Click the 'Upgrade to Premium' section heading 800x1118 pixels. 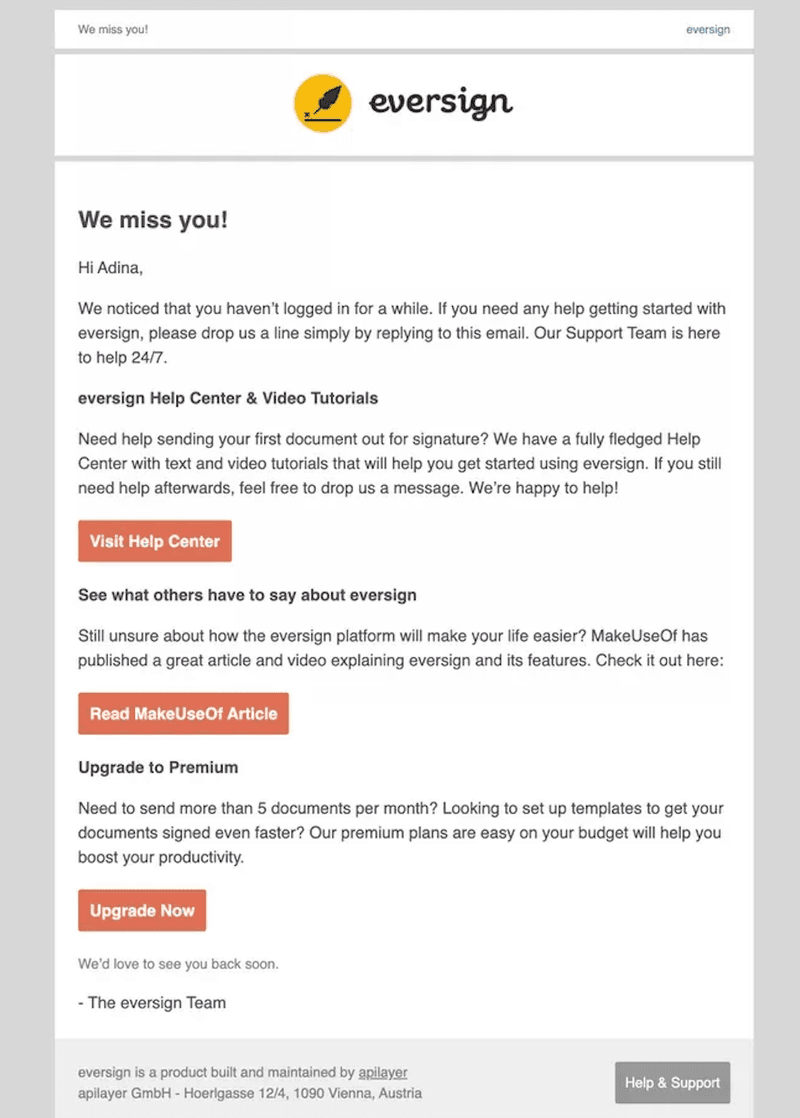point(157,767)
